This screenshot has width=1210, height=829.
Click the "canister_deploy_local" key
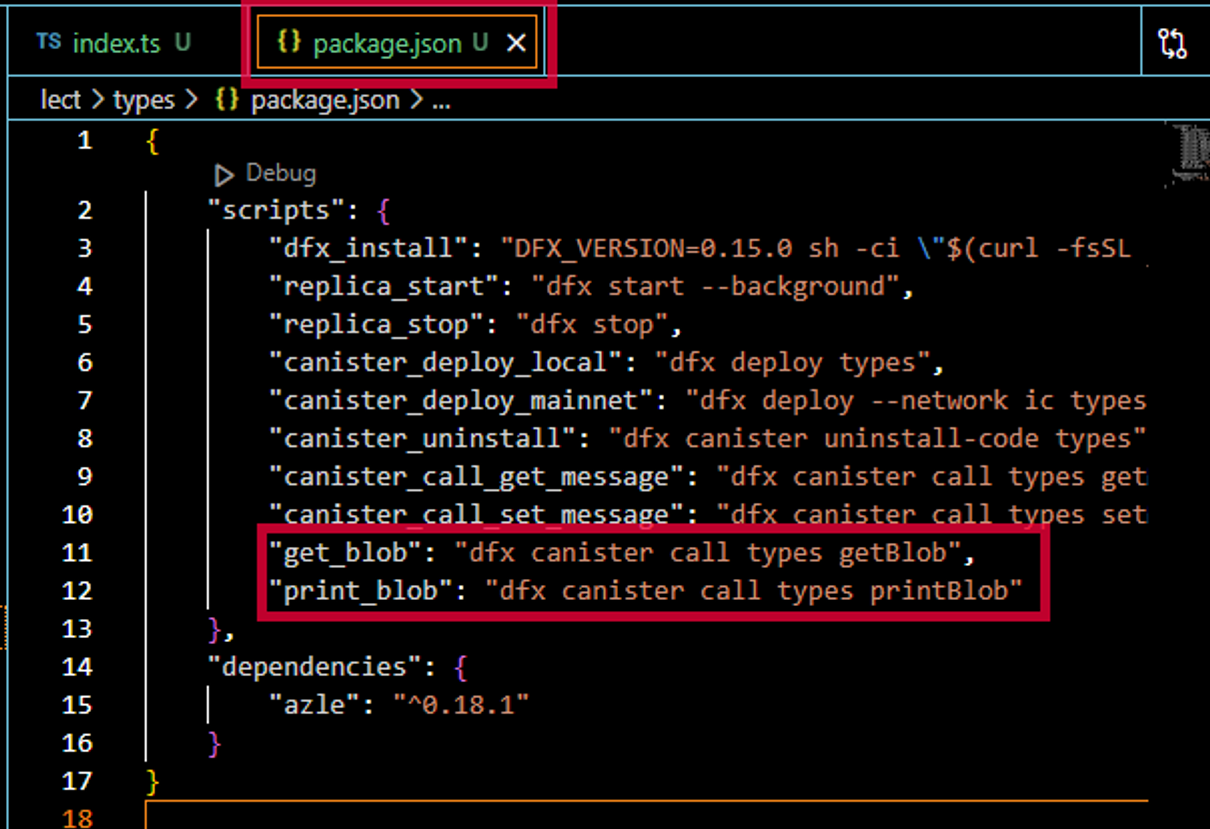(x=445, y=362)
